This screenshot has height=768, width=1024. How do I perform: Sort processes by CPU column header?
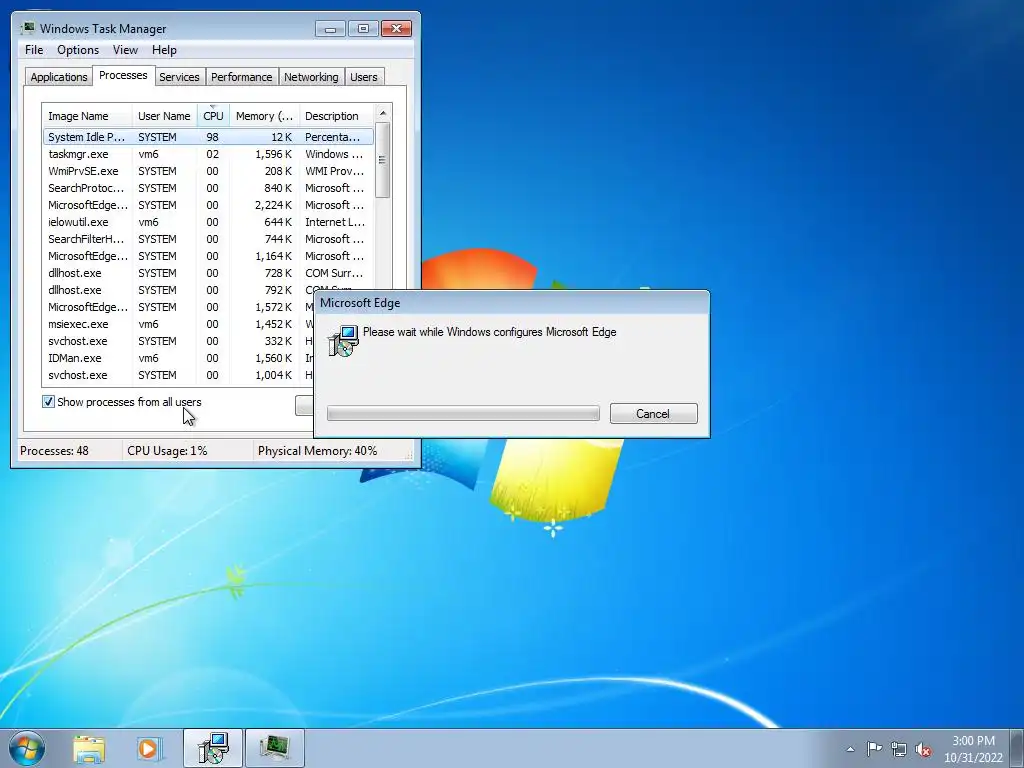213,116
